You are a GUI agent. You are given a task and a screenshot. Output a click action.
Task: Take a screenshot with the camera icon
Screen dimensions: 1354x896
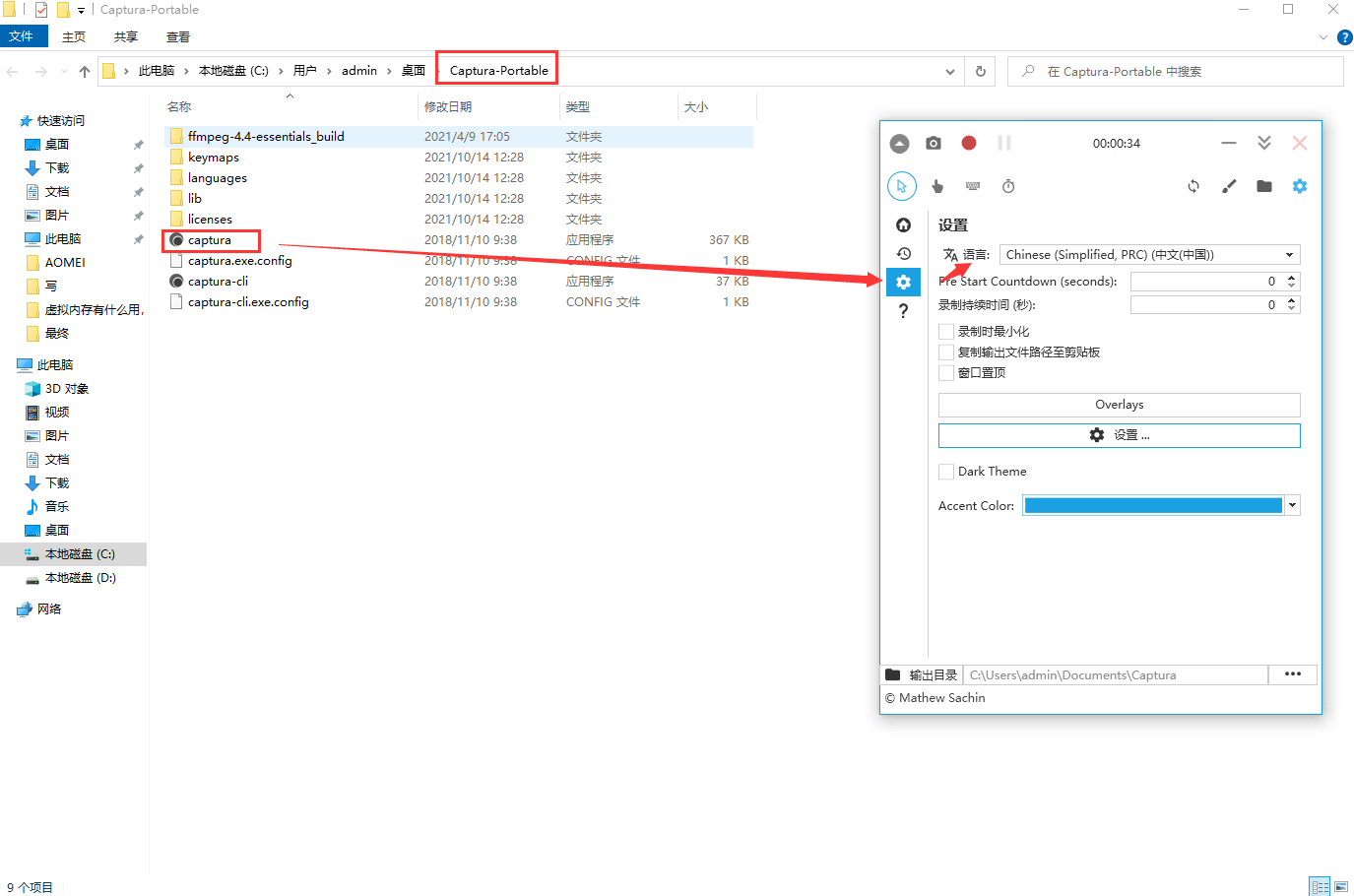tap(934, 144)
